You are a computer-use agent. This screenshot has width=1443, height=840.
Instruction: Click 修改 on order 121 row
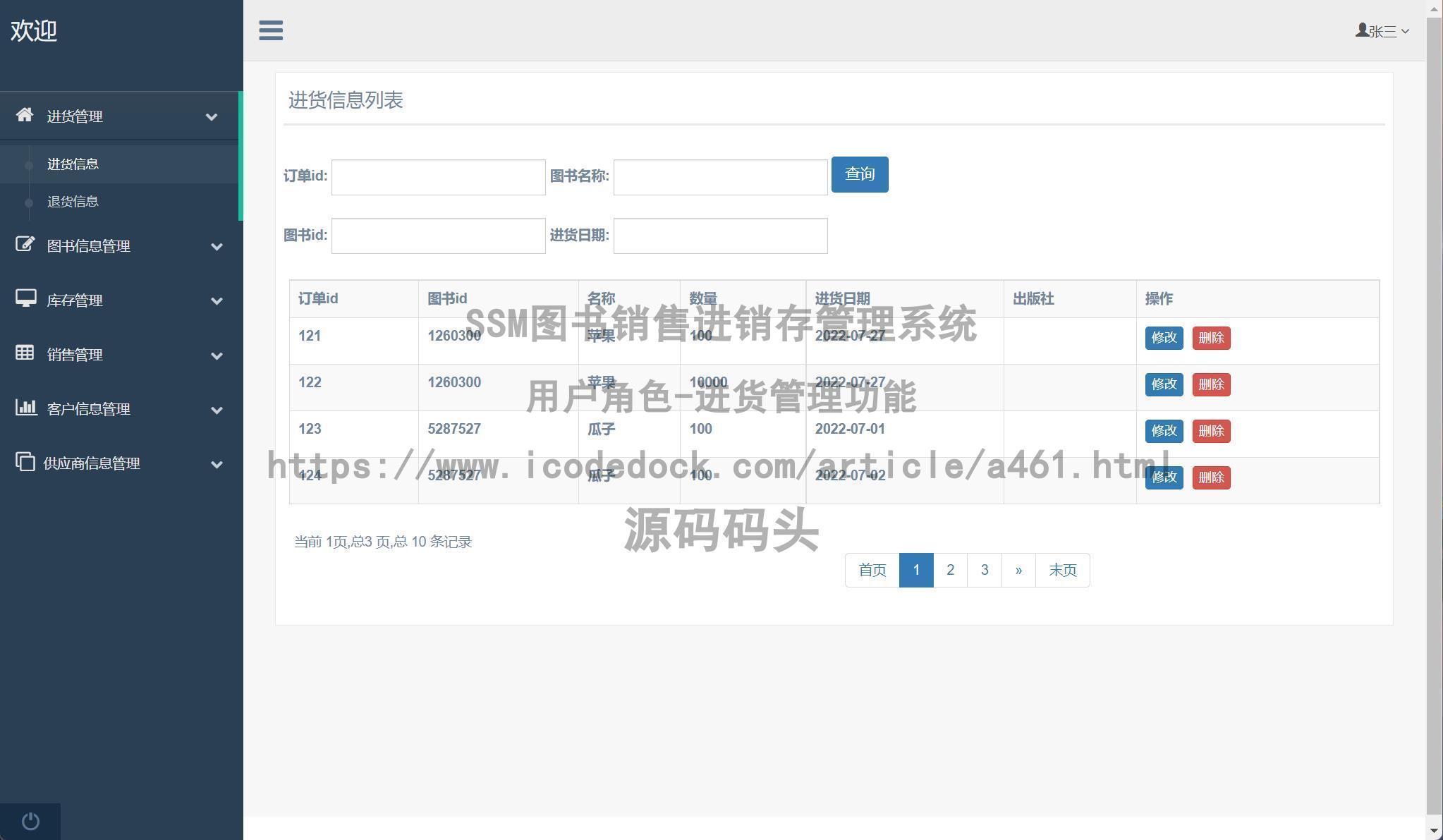[1163, 338]
